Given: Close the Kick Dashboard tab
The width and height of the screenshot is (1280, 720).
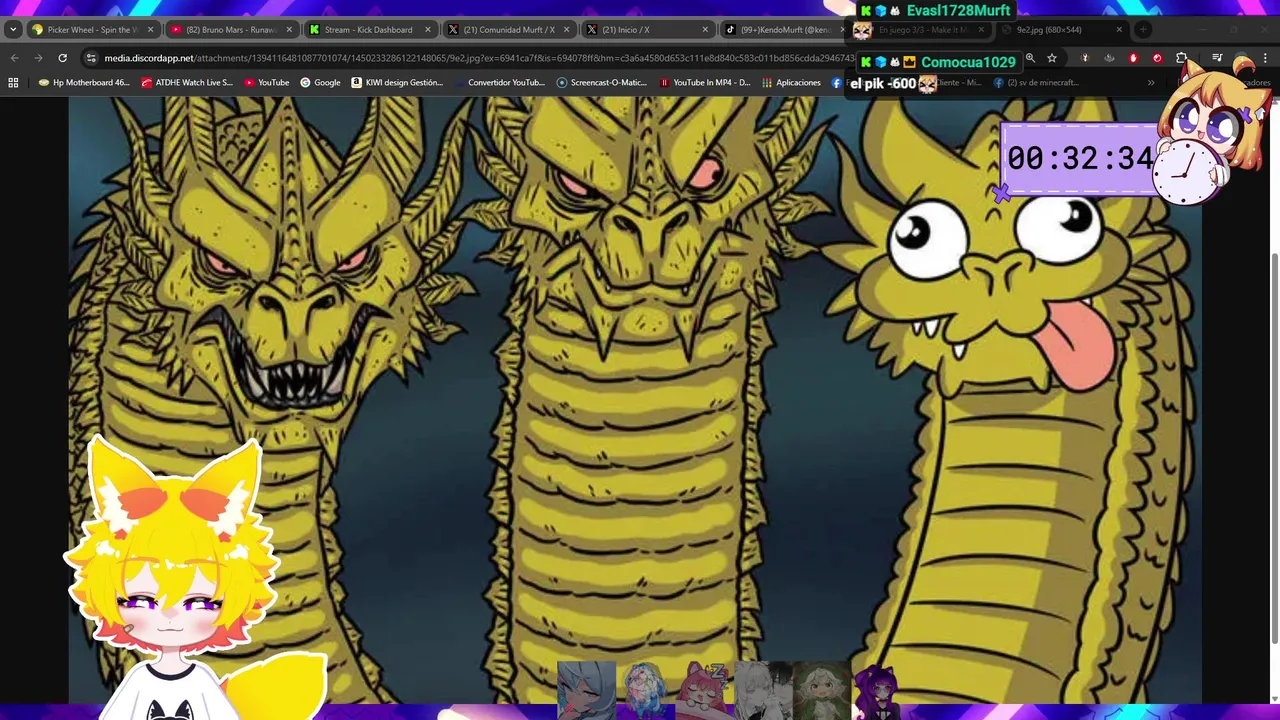Looking at the screenshot, I should pos(428,30).
